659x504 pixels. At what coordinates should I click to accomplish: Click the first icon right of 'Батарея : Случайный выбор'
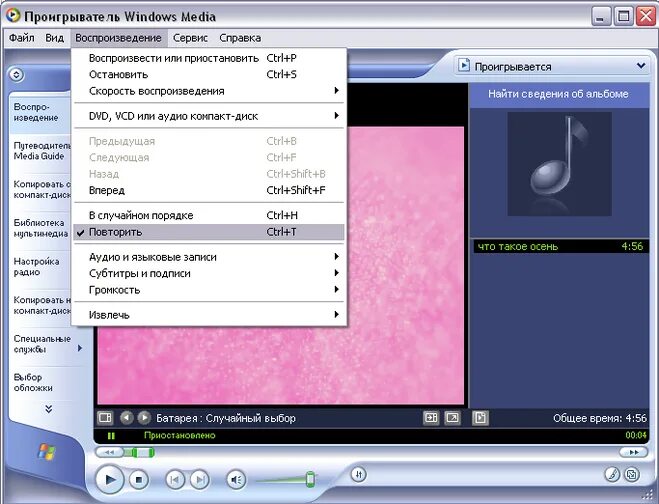point(431,418)
